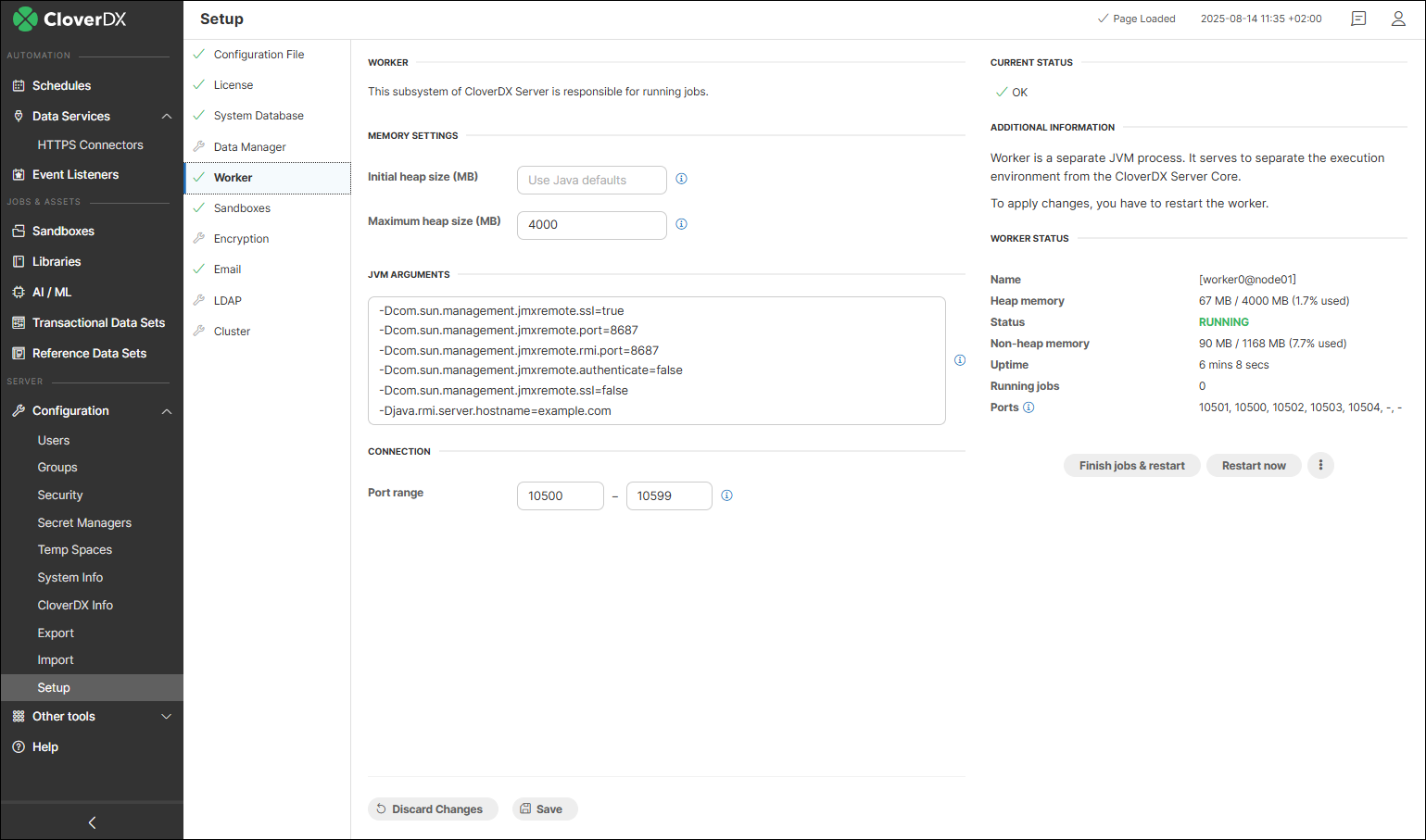Collapse the Configuration section
Viewport: 1426px width, 840px height.
[167, 411]
